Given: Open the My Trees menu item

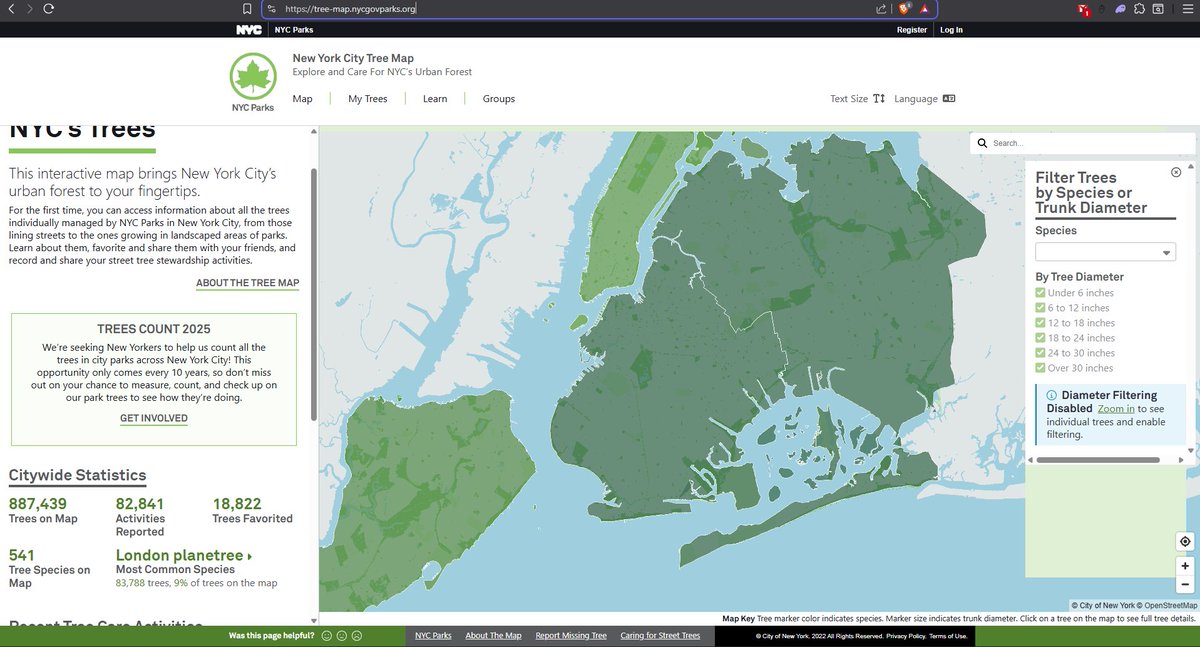Looking at the screenshot, I should (368, 99).
